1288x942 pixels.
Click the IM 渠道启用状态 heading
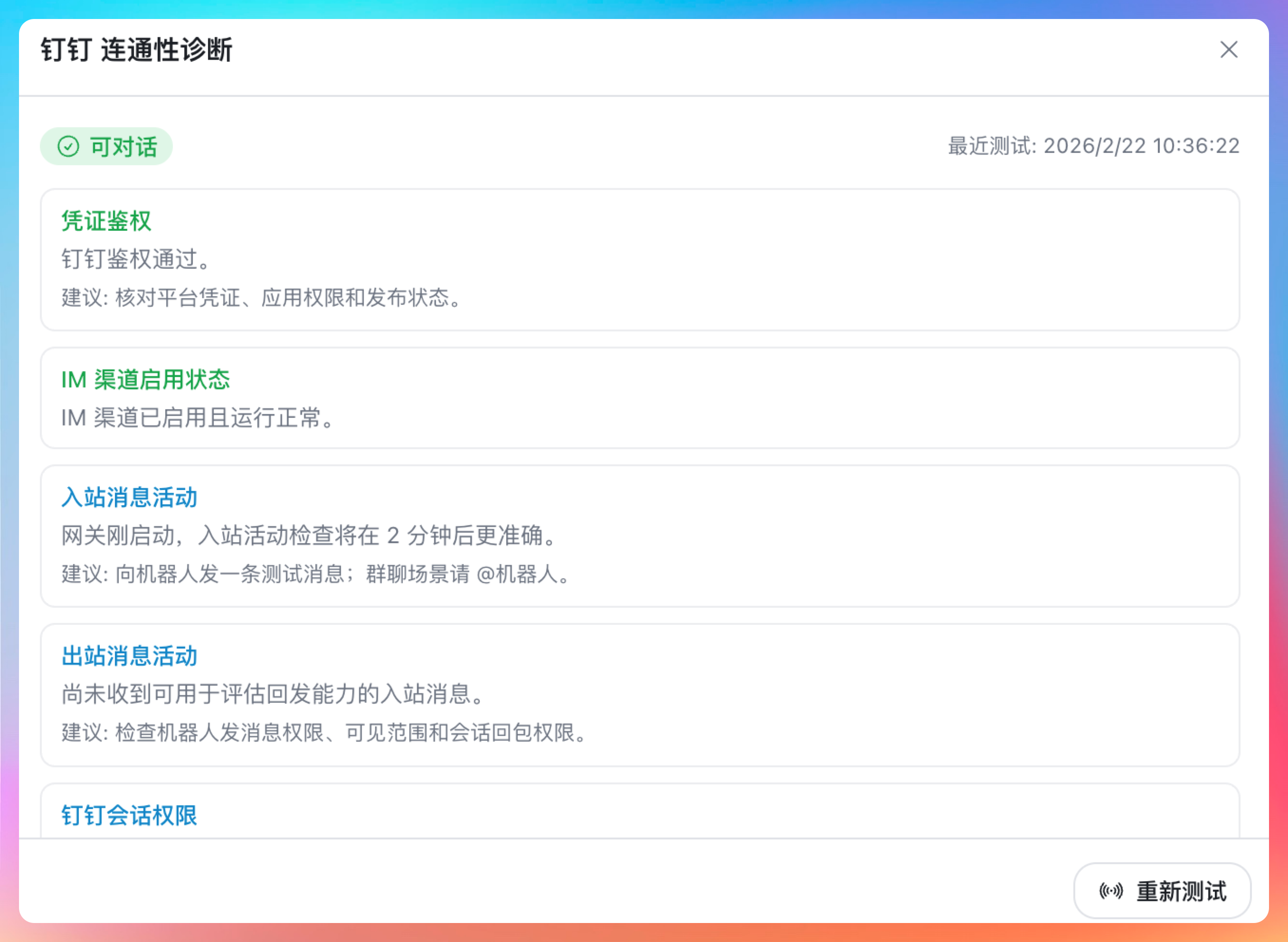pos(145,380)
